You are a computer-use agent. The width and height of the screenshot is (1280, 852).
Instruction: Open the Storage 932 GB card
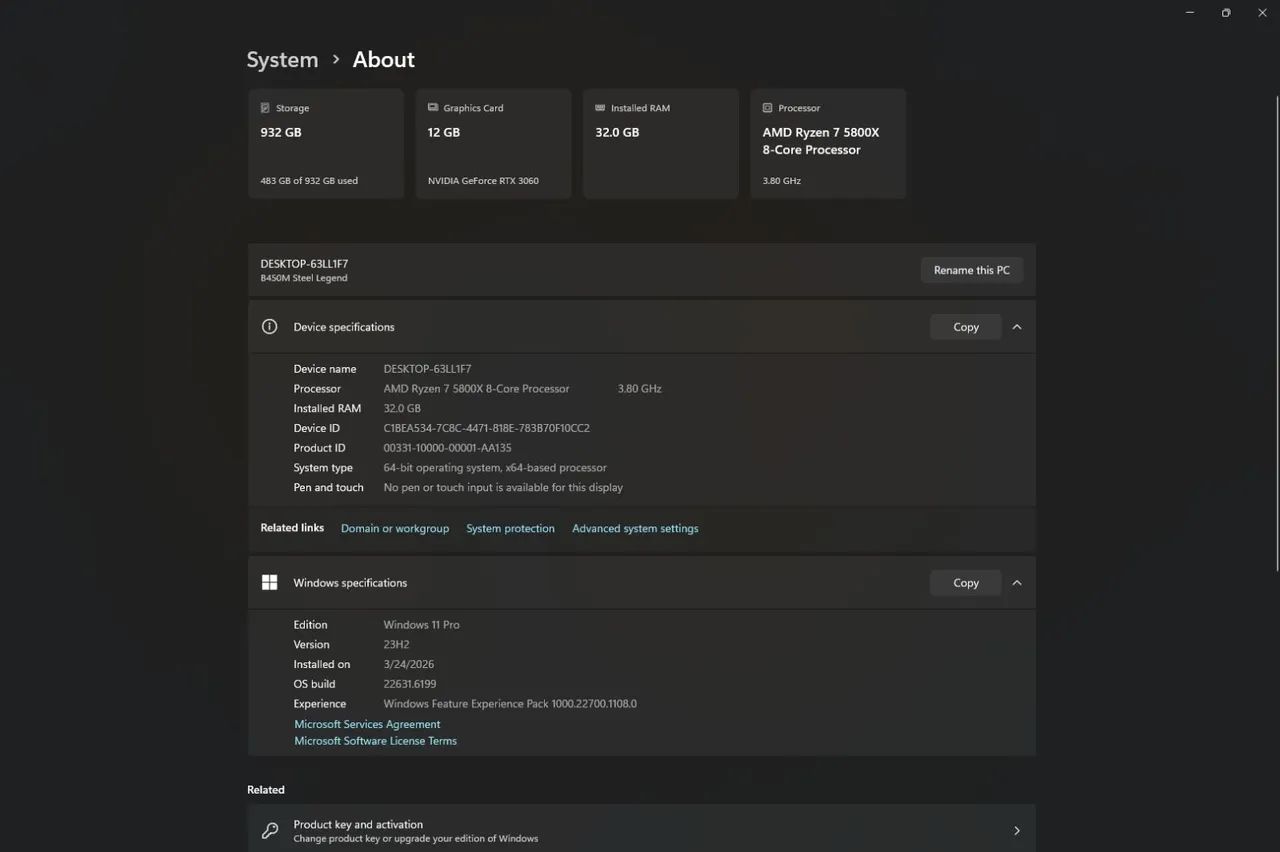click(x=326, y=144)
